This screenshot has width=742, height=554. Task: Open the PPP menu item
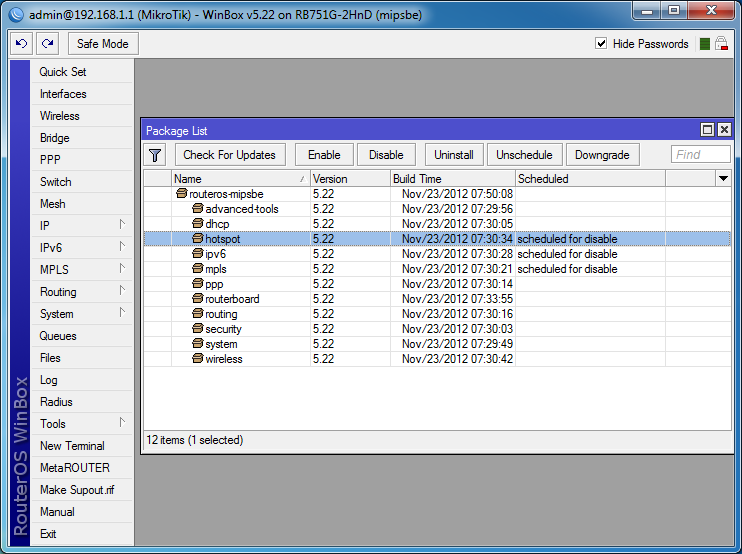[81, 160]
